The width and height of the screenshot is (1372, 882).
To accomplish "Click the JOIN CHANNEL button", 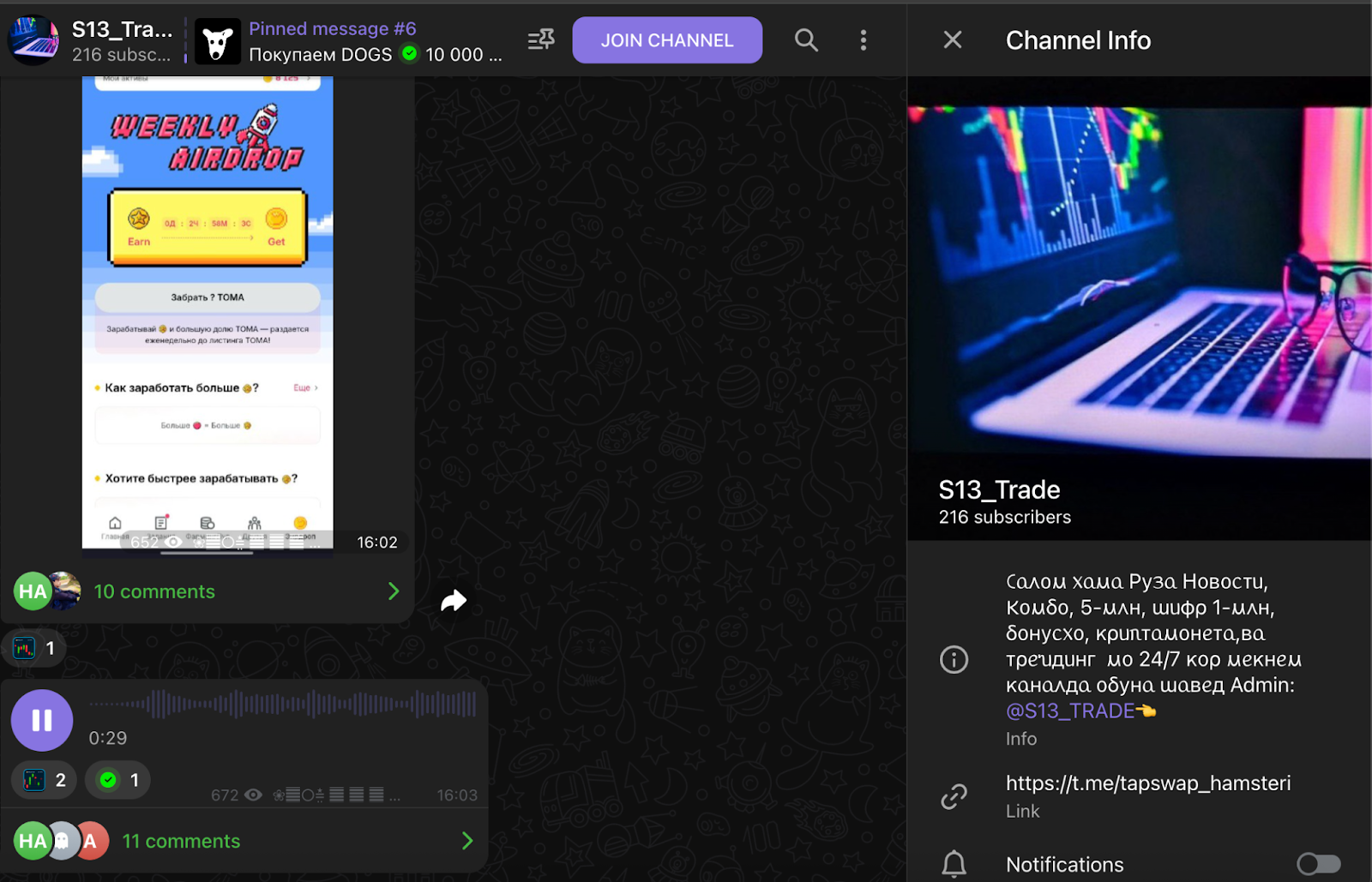I will click(x=667, y=40).
